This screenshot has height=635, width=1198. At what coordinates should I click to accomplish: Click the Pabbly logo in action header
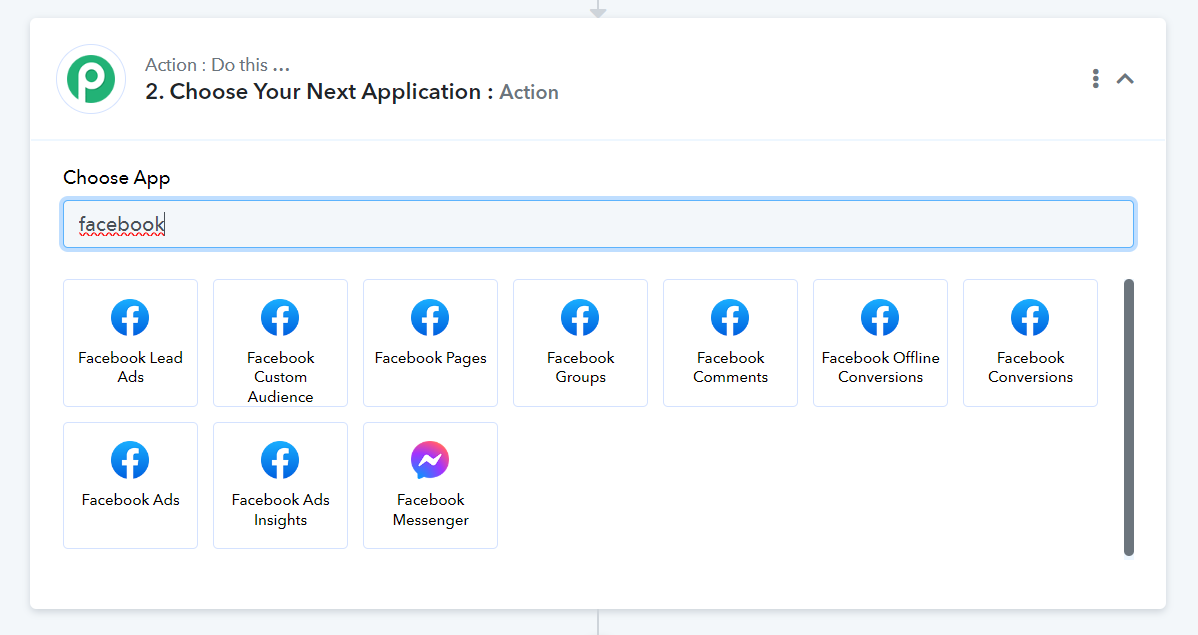pos(91,79)
